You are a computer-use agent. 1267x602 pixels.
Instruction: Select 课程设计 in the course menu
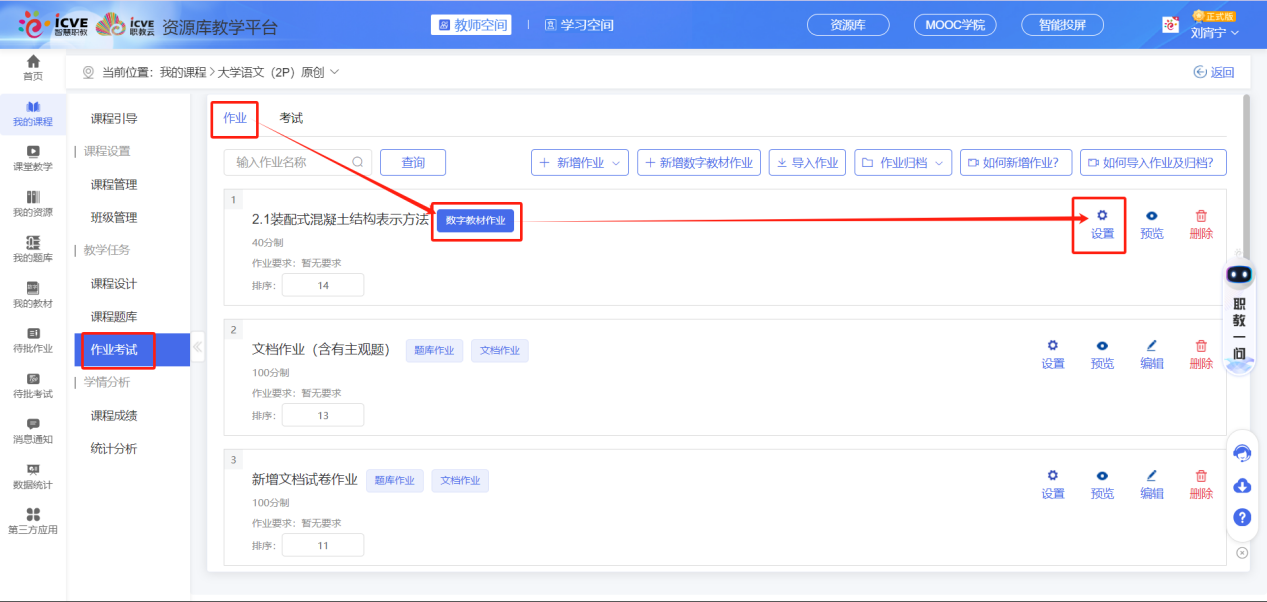coord(114,284)
